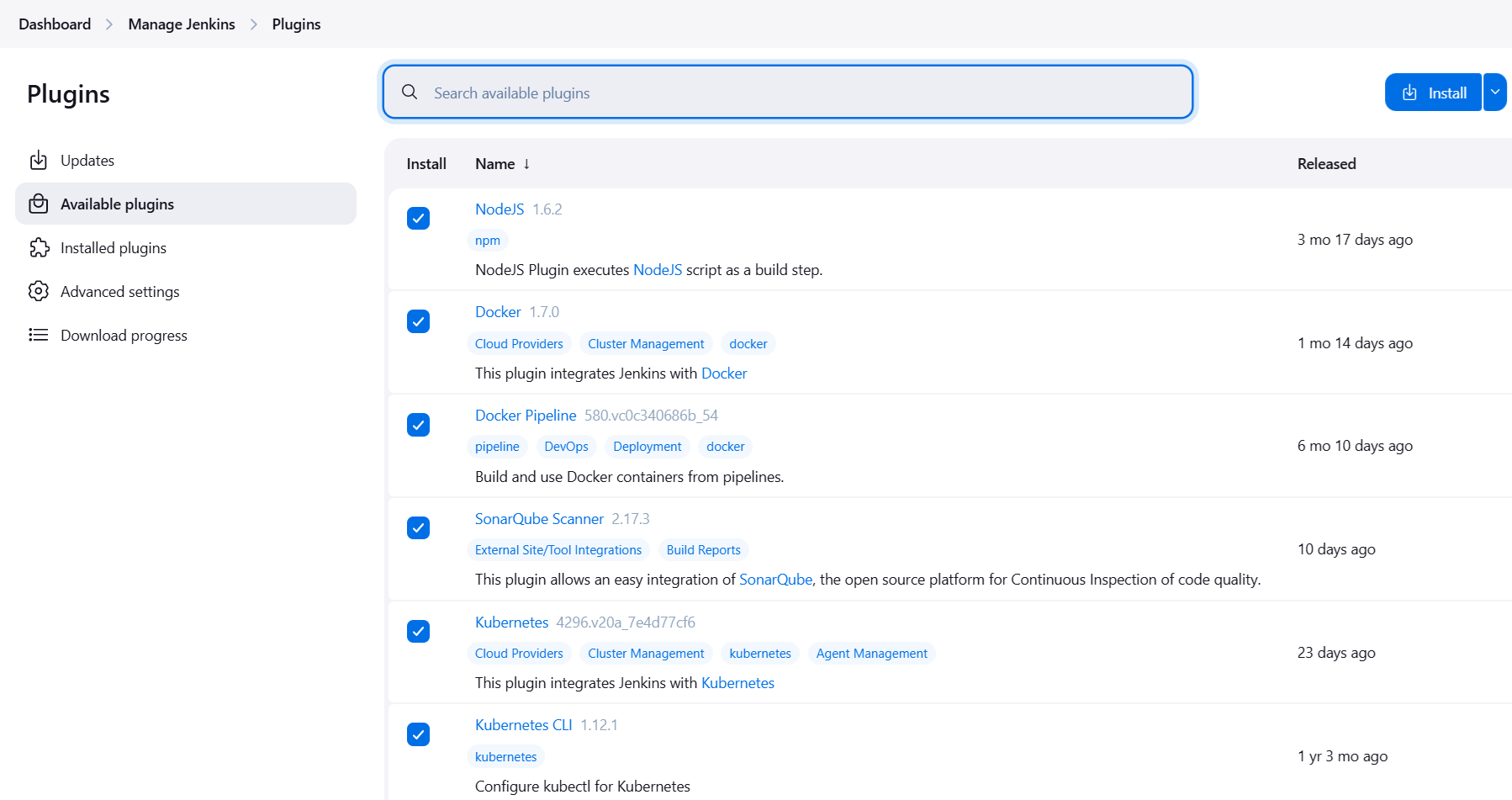Click the Updates download icon in sidebar
1512x800 pixels.
[39, 160]
